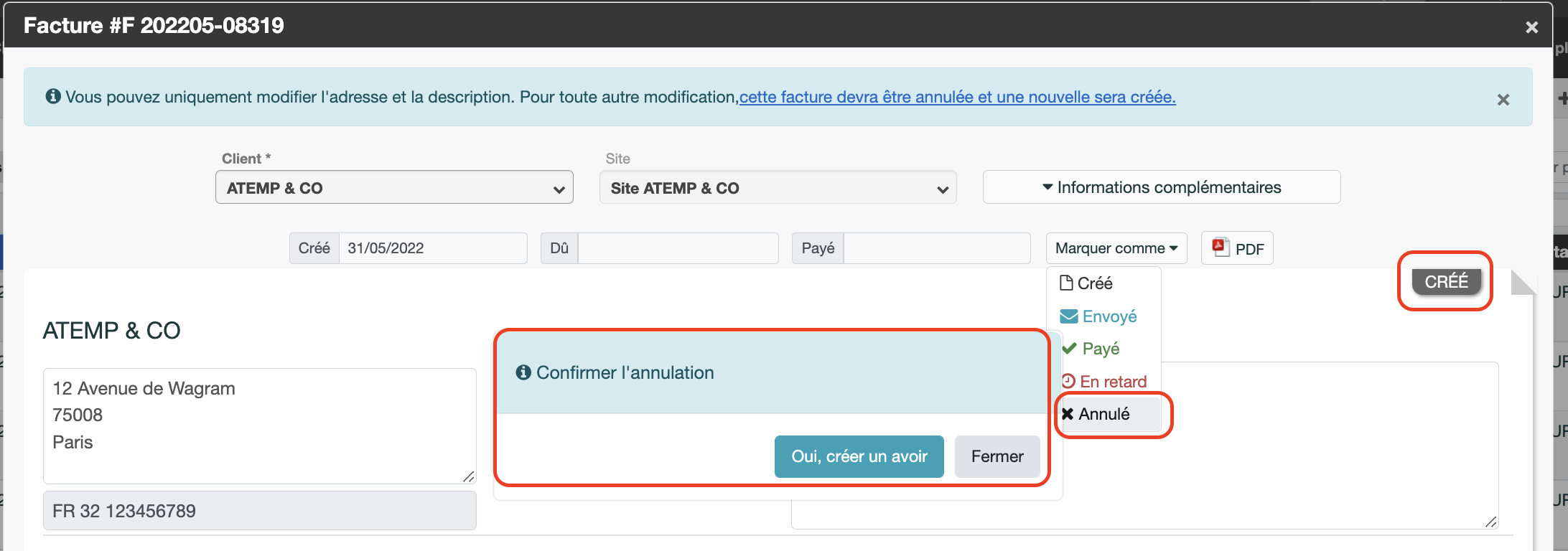This screenshot has width=1568, height=551.
Task: Dismiss the blue info alert banner
Action: point(1503,100)
